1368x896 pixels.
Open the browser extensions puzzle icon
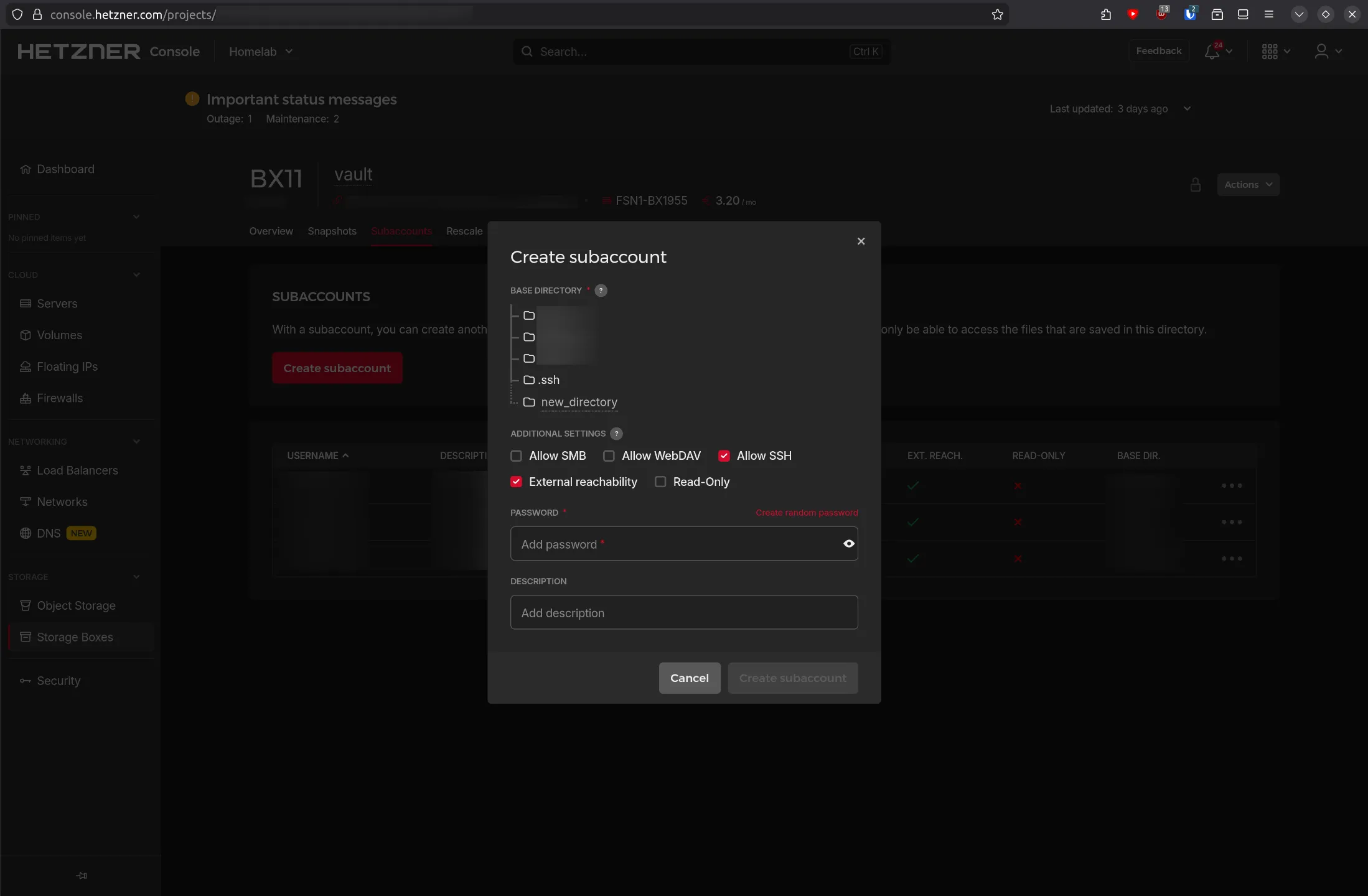pyautogui.click(x=1105, y=14)
